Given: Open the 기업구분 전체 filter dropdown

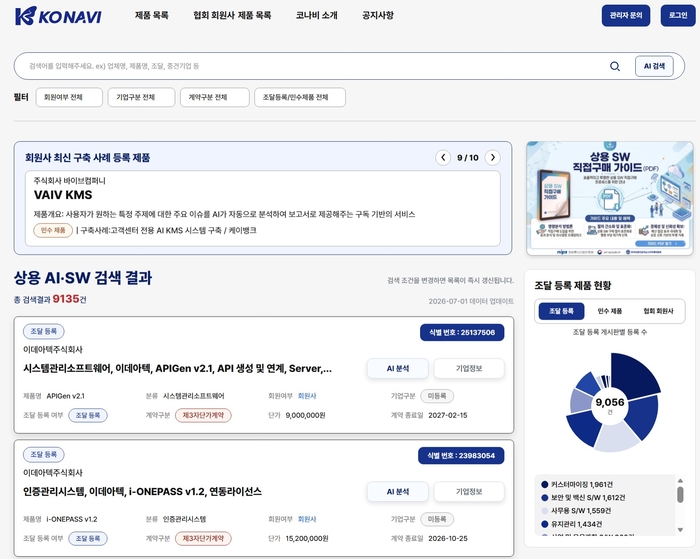Looking at the screenshot, I should (x=141, y=97).
